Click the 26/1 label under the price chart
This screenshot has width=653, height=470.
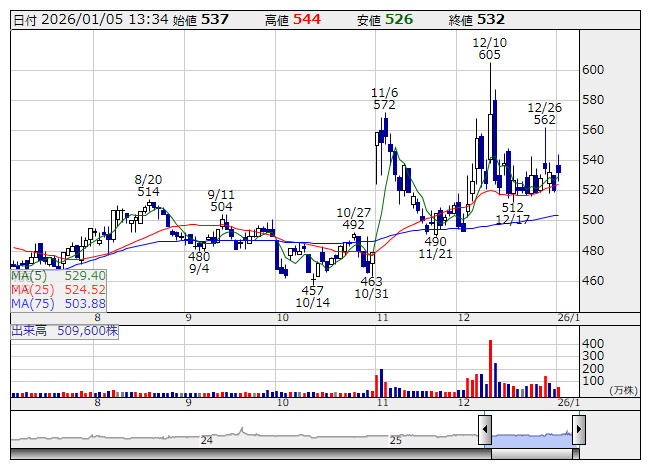(x=568, y=318)
